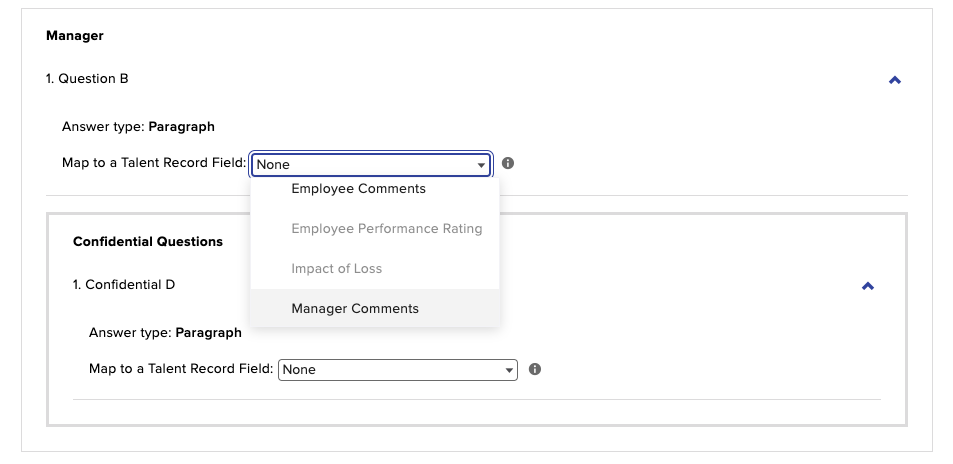Click Question B 'Map to a Talent Record Field' label
This screenshot has height=464, width=953.
(154, 163)
